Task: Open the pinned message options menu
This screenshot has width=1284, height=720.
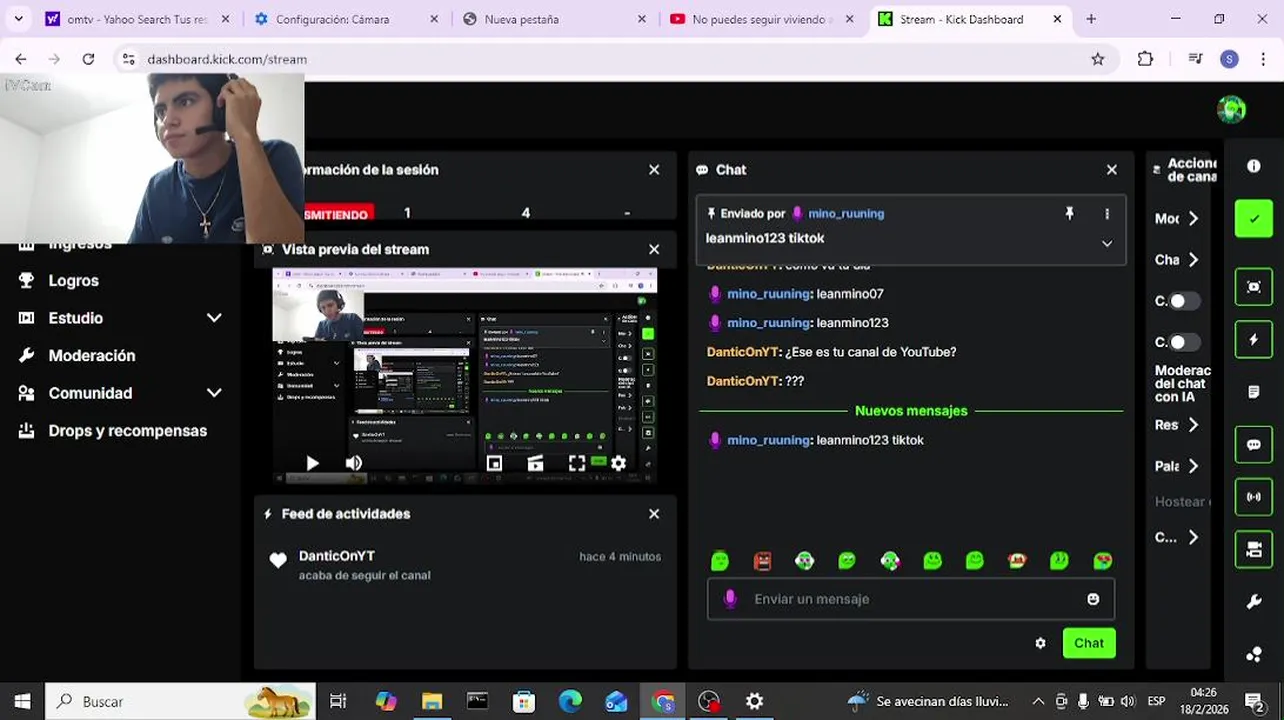Action: (1107, 213)
